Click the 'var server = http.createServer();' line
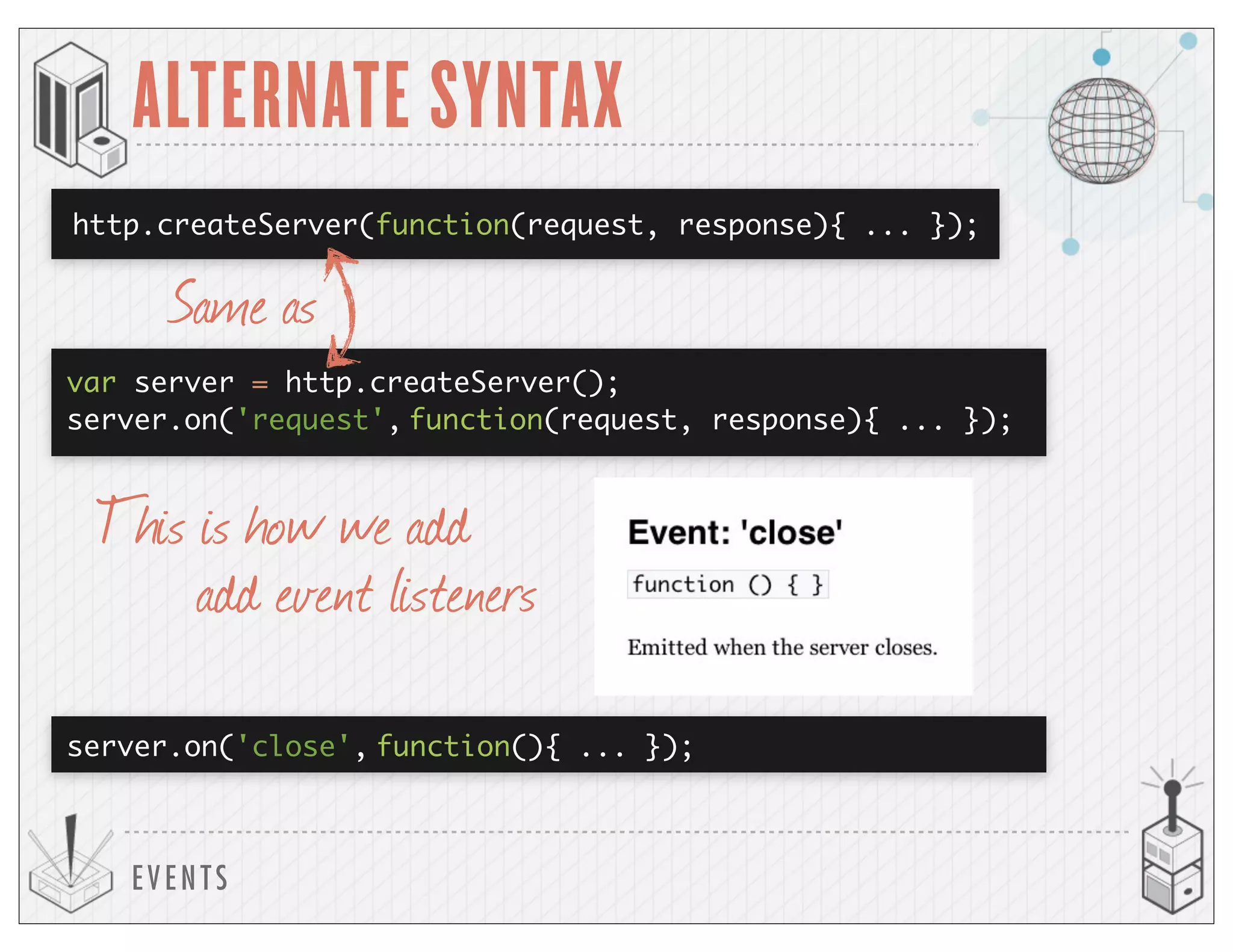Screen dimensions: 1233x952 tap(343, 383)
